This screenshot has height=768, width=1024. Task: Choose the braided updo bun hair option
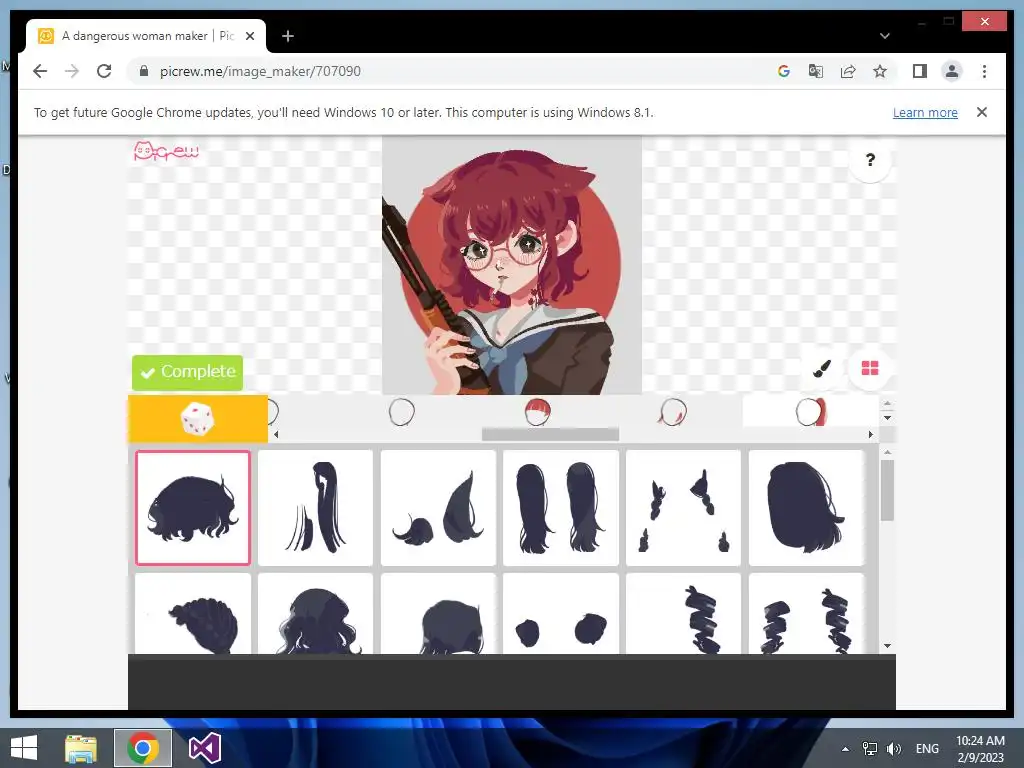[193, 614]
